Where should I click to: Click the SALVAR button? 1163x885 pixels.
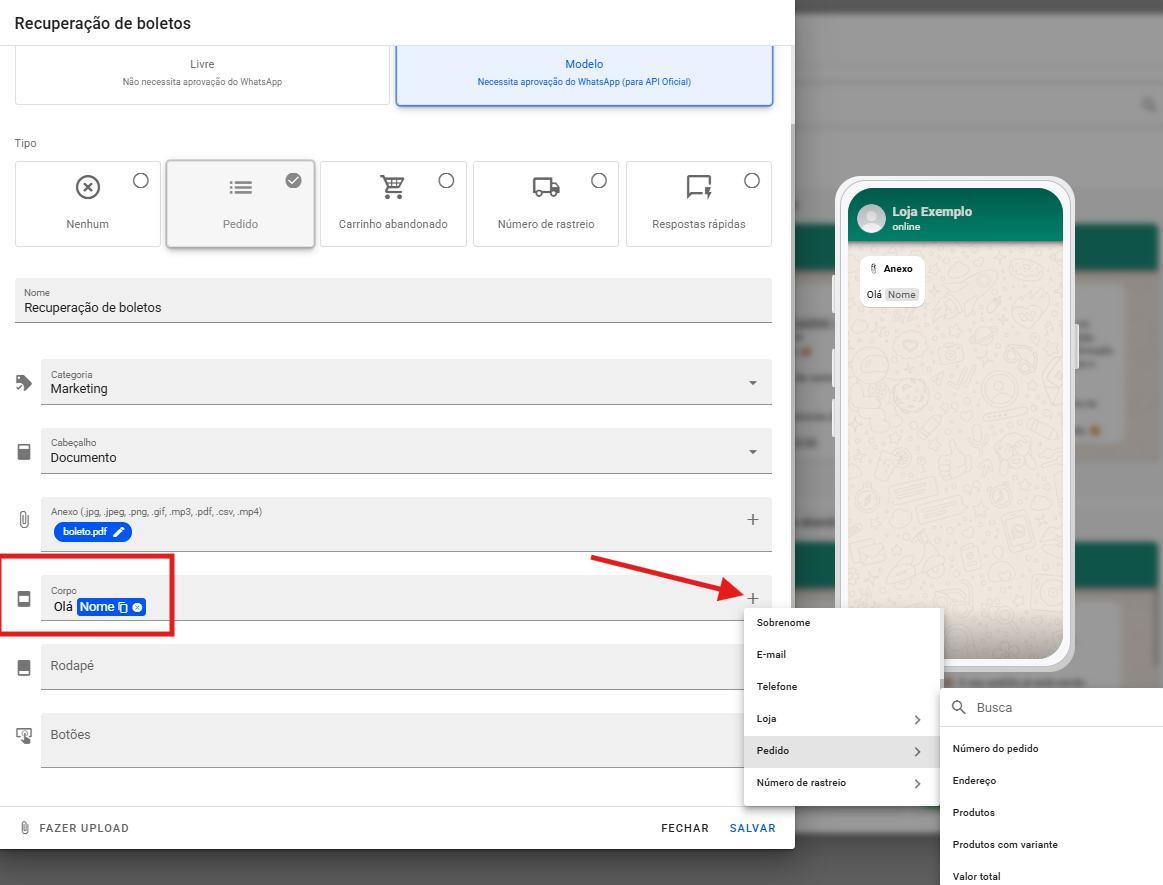click(752, 828)
